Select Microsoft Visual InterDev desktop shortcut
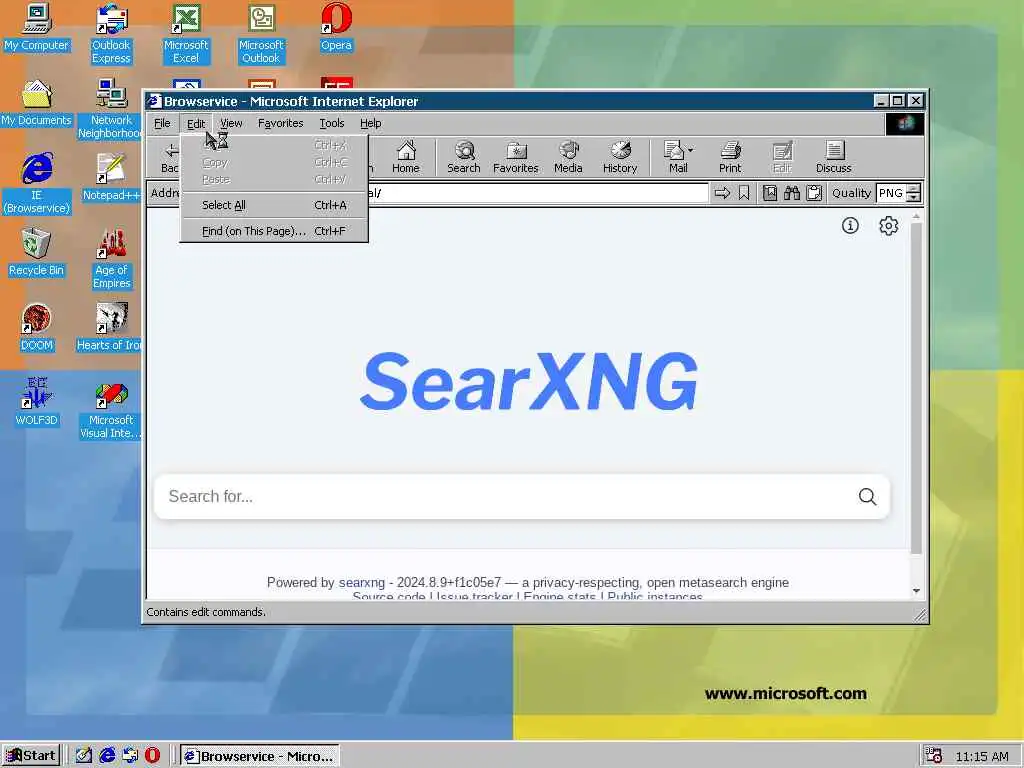 coord(110,409)
